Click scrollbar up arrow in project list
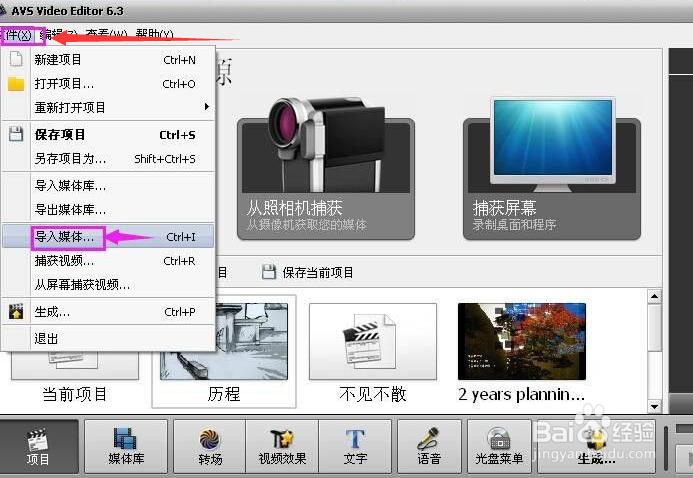Screen dimensions: 693x478 click(x=654, y=296)
